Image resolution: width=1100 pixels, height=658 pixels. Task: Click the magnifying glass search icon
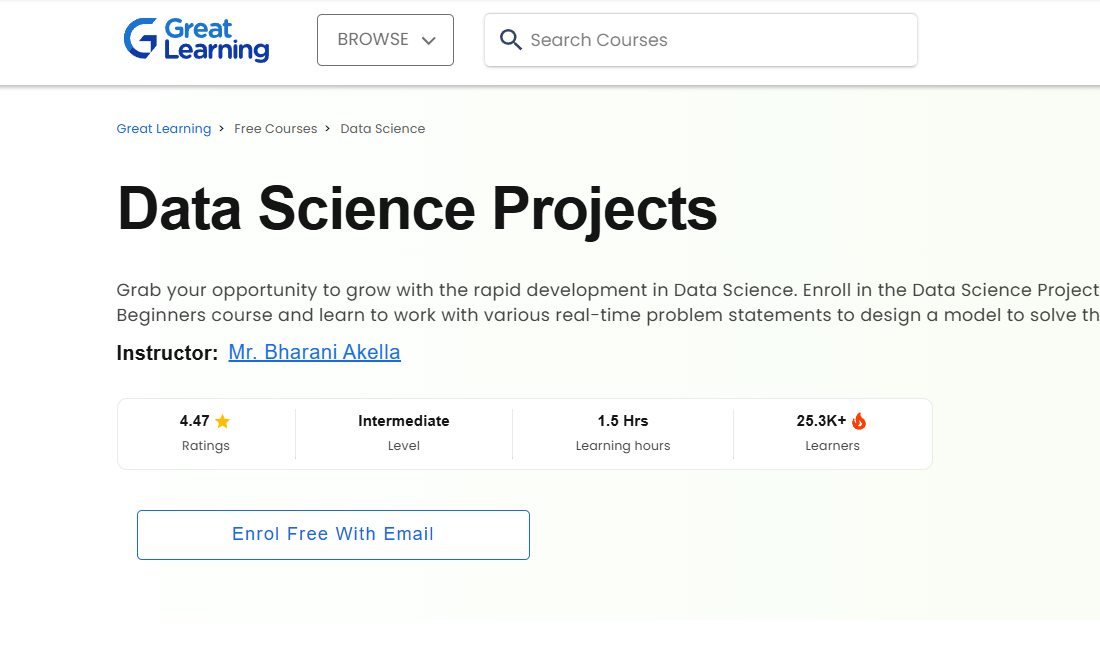[x=511, y=39]
